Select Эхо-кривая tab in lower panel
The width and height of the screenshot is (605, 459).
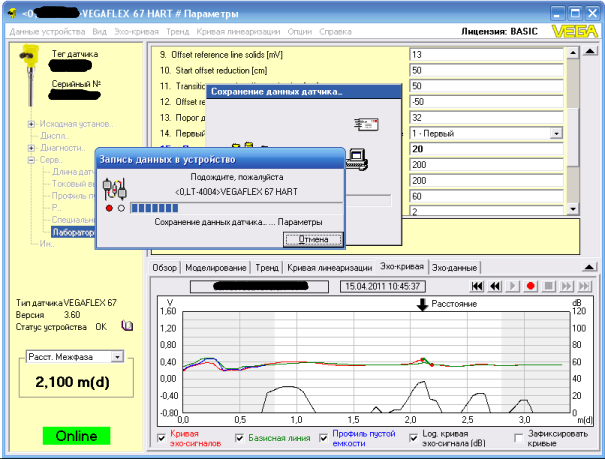402,267
